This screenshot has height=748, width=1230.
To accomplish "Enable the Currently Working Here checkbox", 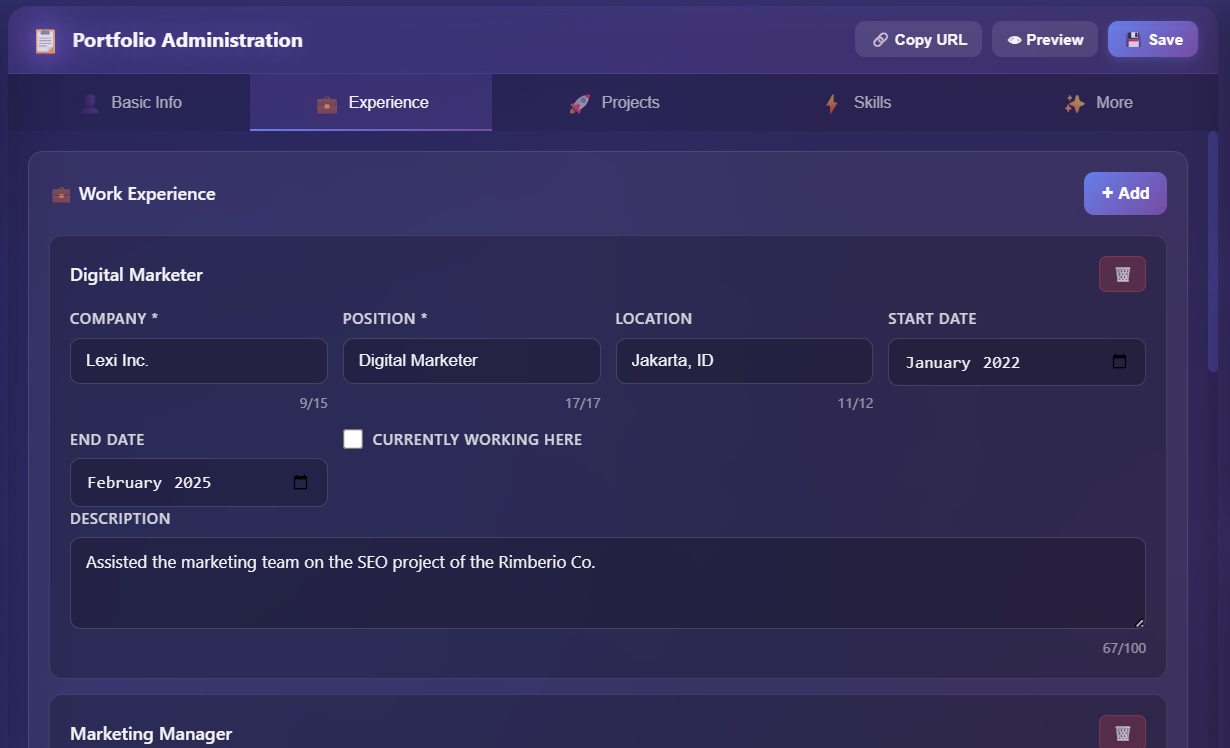I will [352, 438].
